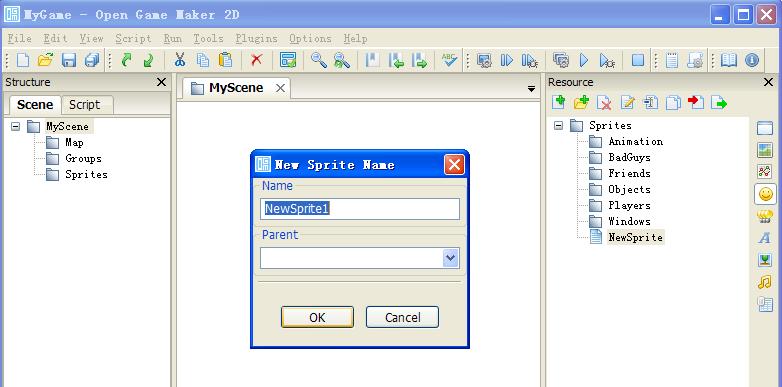Open the Options menu

(310, 38)
